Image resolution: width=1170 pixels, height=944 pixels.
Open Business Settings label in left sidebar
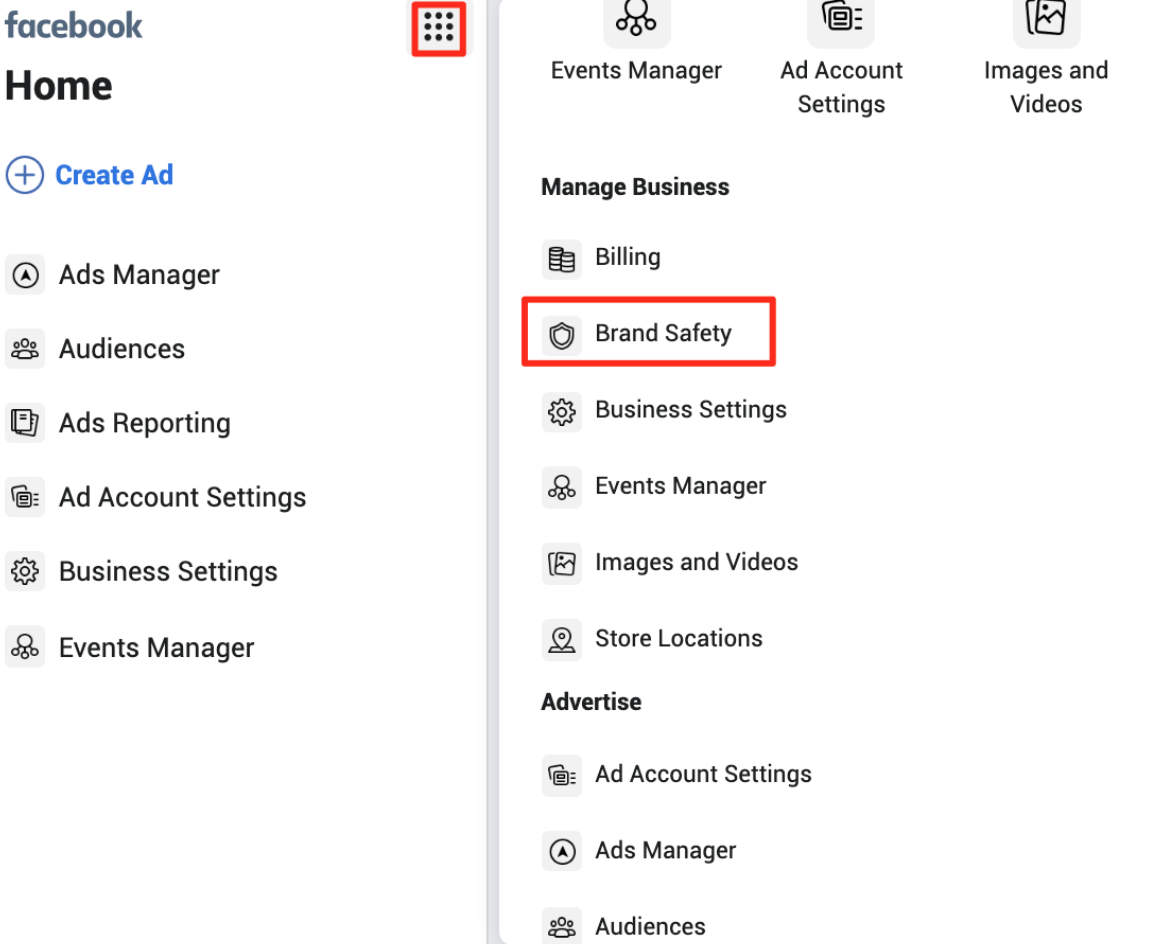[x=169, y=572]
